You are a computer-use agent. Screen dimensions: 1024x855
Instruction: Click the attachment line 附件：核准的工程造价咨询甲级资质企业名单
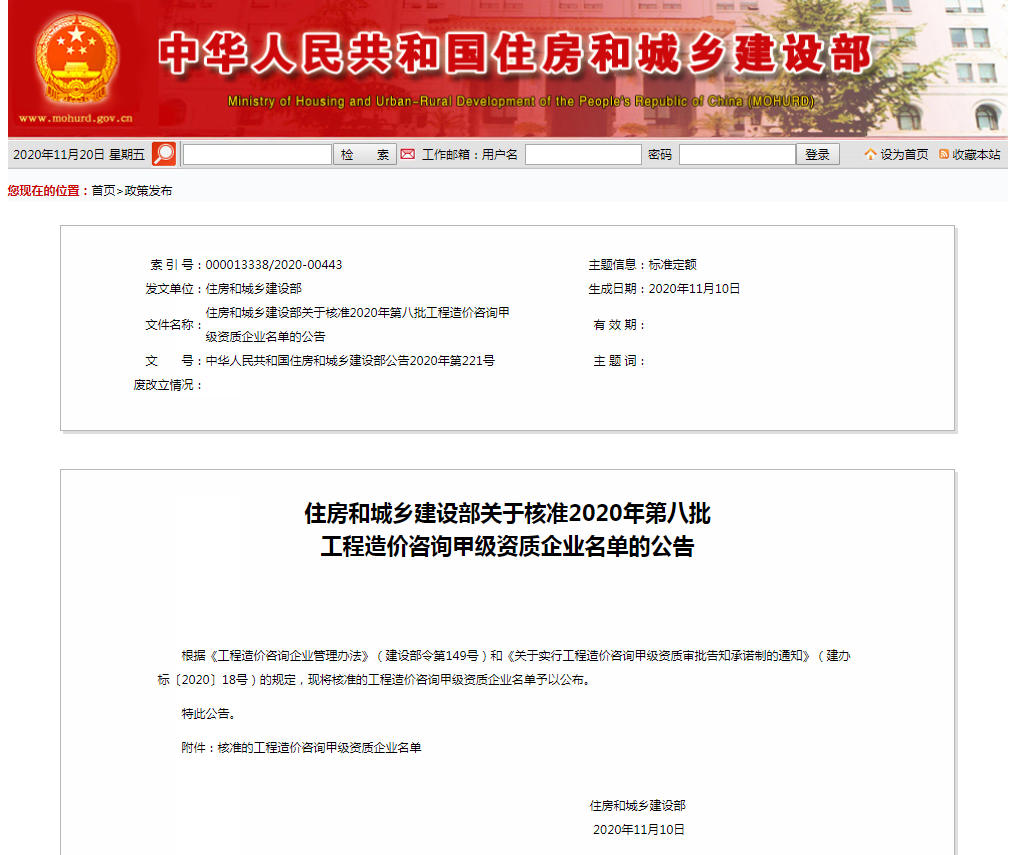tap(301, 748)
